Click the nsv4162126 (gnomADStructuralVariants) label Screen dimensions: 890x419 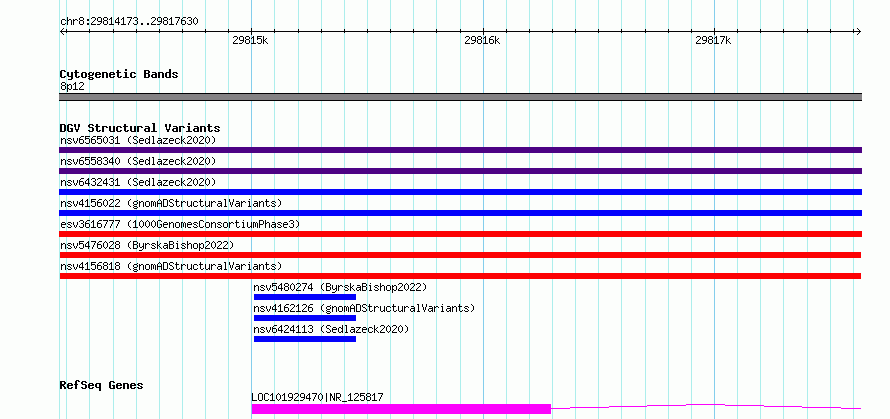[x=364, y=308]
